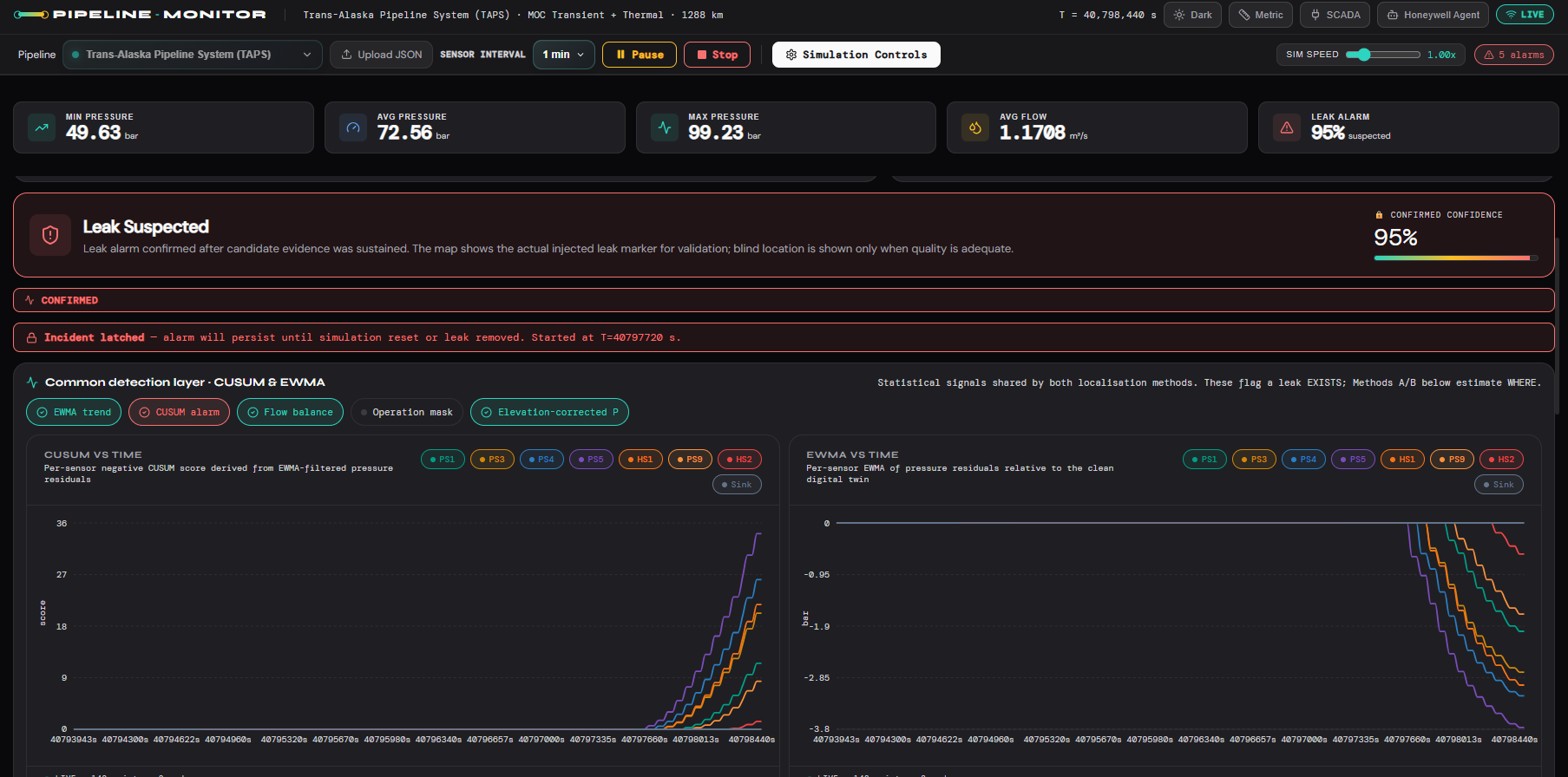
Task: Toggle the Elevation-corrected P chip
Action: coord(549,412)
